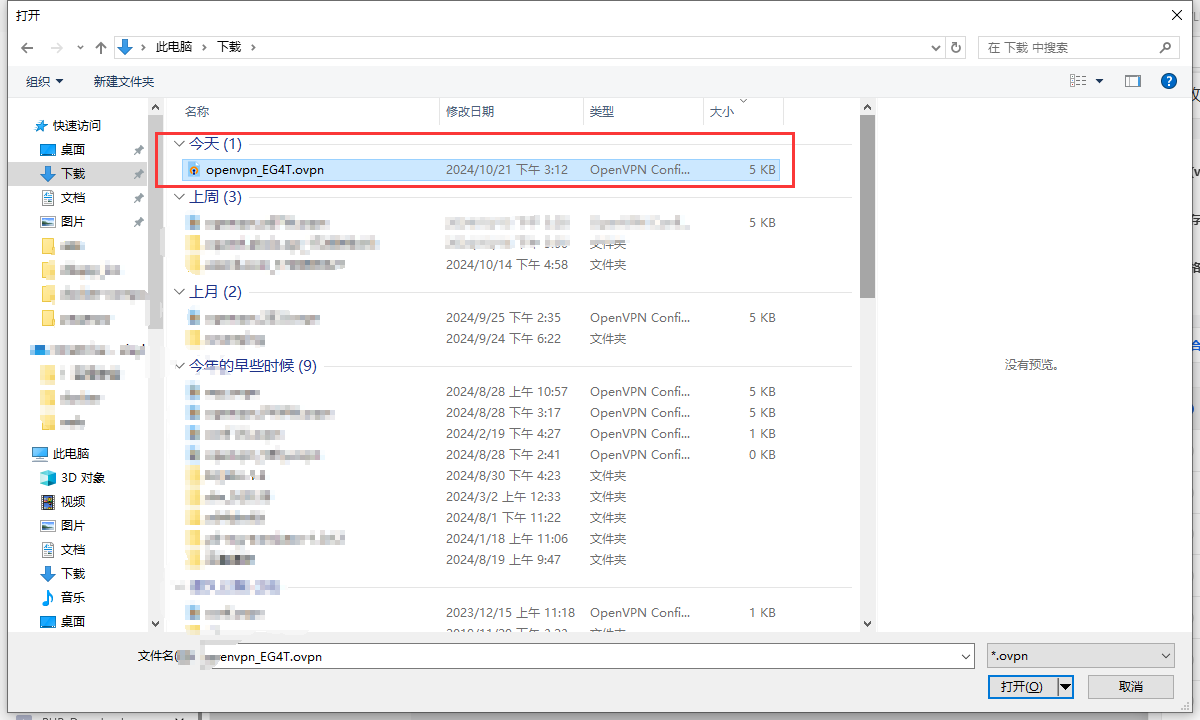The image size is (1200, 720).
Task: Click the search magnifier icon
Action: coord(1165,47)
